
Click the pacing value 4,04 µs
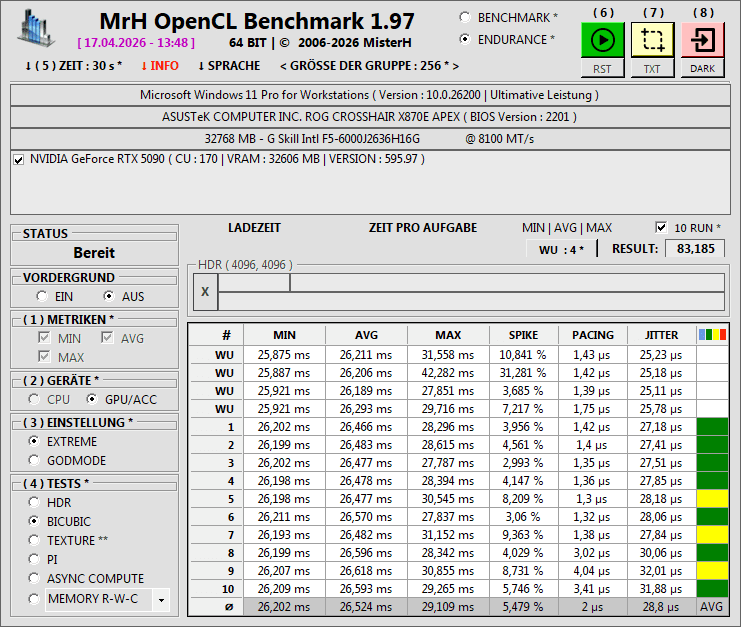pos(593,571)
